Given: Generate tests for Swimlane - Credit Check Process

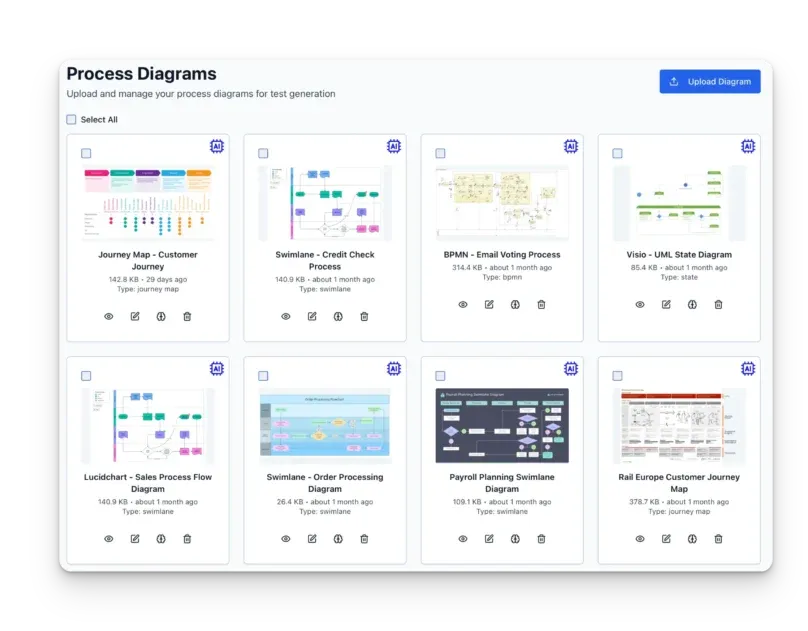Looking at the screenshot, I should pos(338,316).
